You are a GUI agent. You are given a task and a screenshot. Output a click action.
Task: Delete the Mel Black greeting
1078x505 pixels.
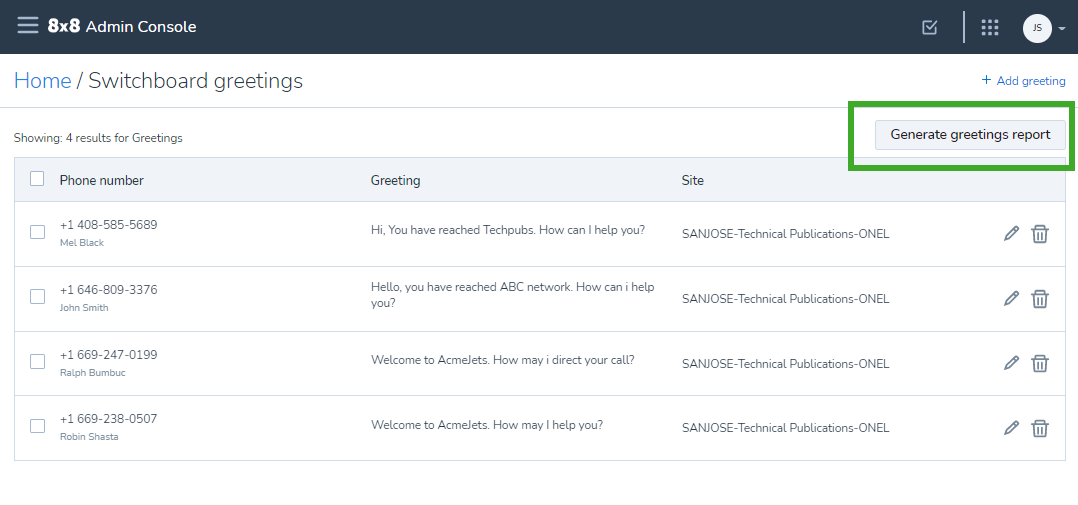click(x=1040, y=234)
